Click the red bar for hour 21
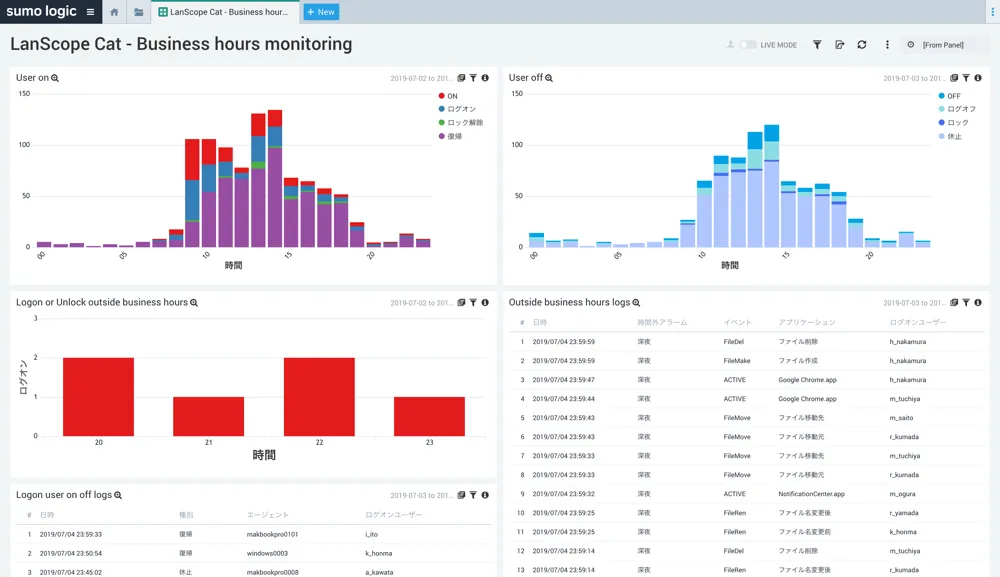 pyautogui.click(x=209, y=416)
